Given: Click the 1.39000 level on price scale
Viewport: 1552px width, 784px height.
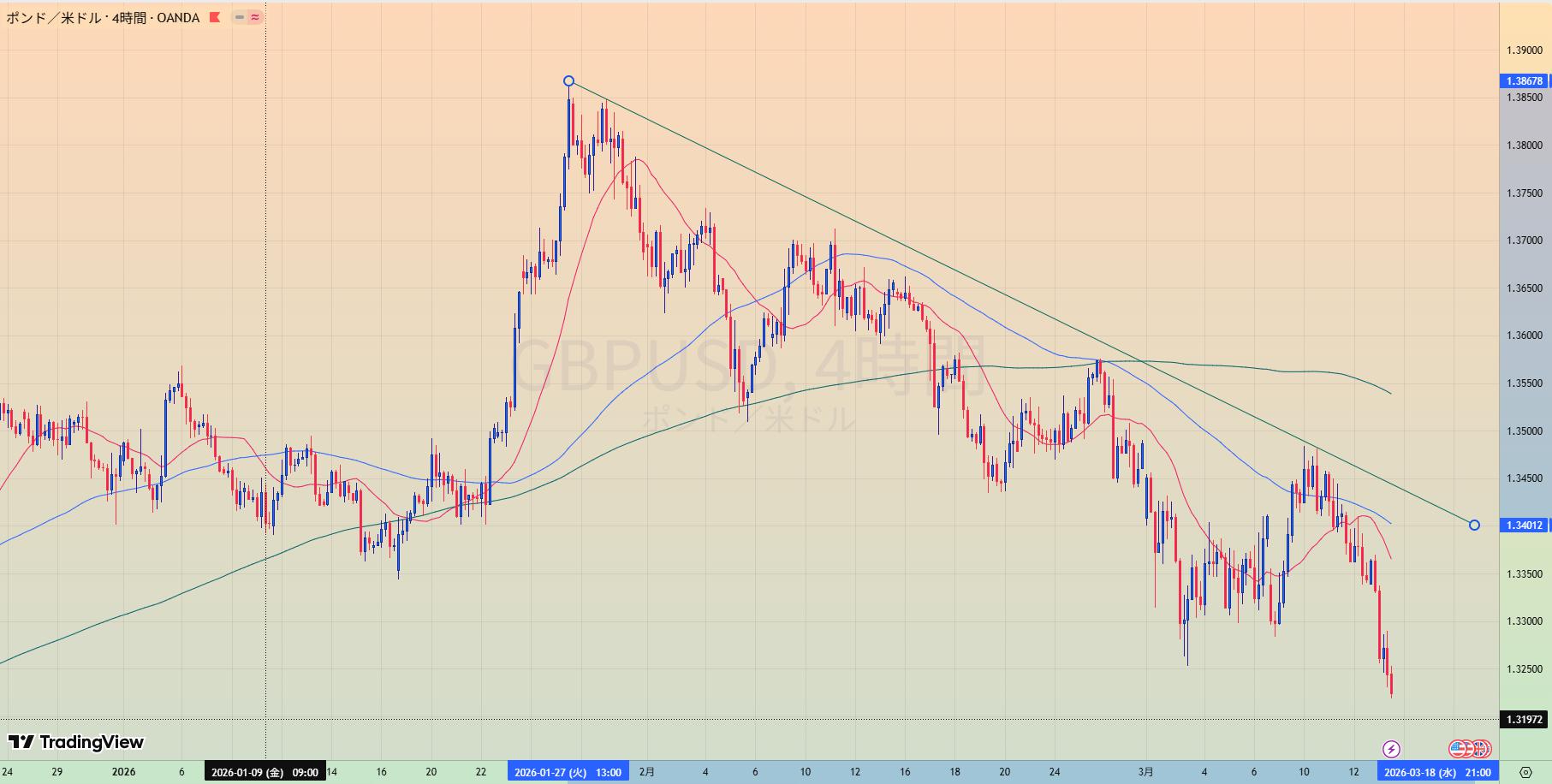Looking at the screenshot, I should coord(1524,50).
